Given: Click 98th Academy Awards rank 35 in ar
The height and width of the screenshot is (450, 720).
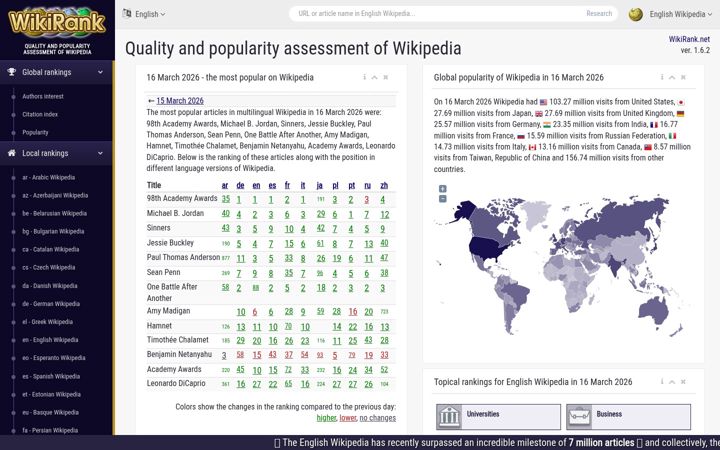Looking at the screenshot, I should tap(225, 199).
